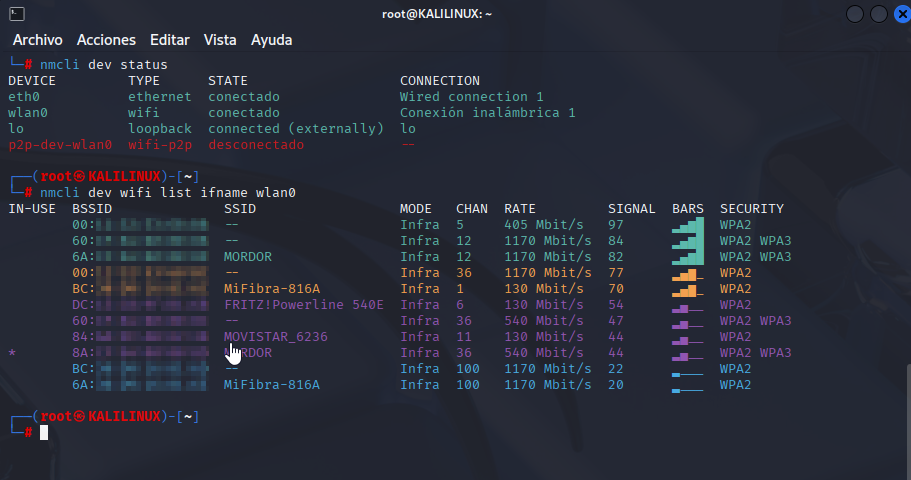This screenshot has width=911, height=480.
Task: Click the SECURITY column header
Action: [751, 209]
